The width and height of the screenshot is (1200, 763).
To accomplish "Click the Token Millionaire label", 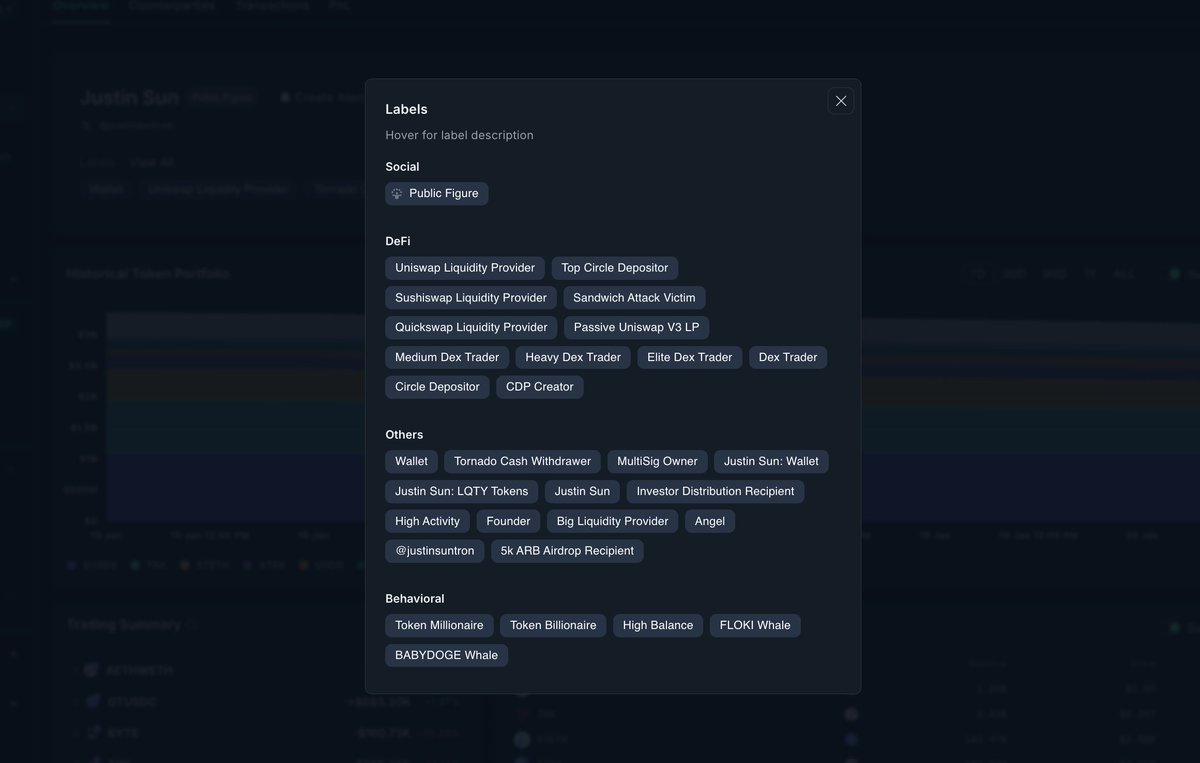I will 439,626.
